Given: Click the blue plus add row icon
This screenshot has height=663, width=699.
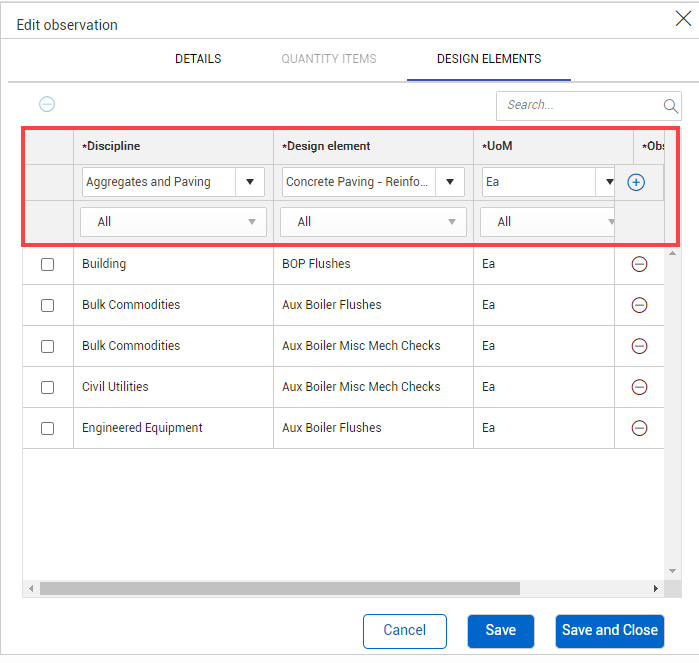Looking at the screenshot, I should pos(636,183).
